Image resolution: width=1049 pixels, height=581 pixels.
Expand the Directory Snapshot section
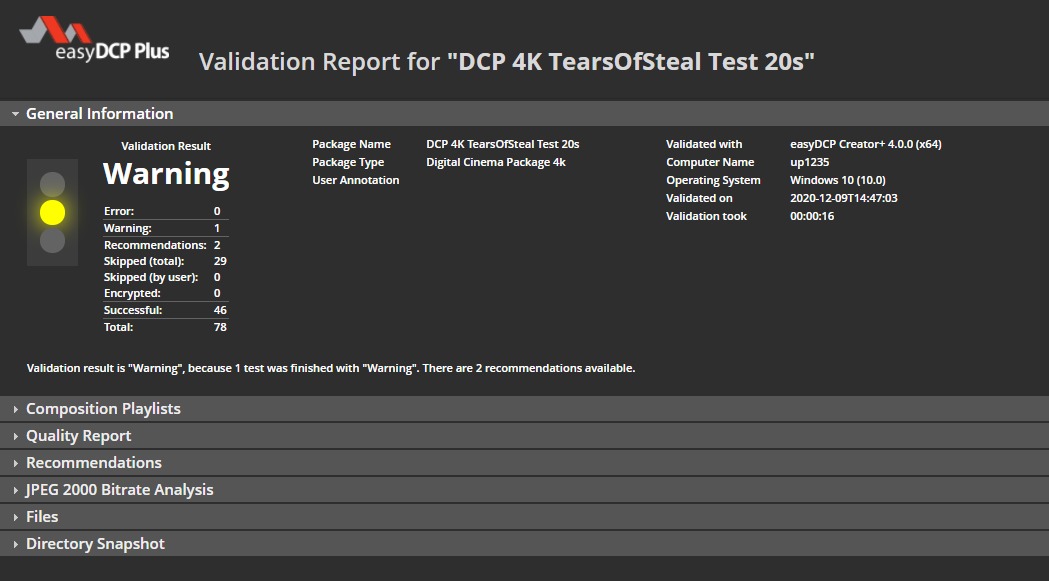coord(95,544)
